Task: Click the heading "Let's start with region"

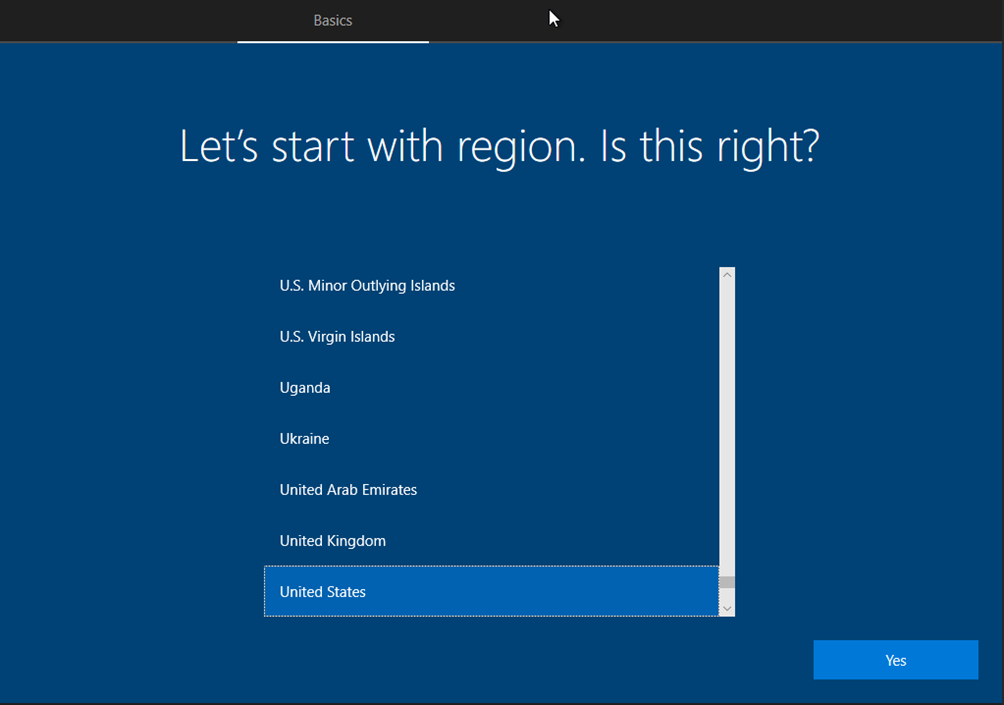Action: (x=380, y=147)
